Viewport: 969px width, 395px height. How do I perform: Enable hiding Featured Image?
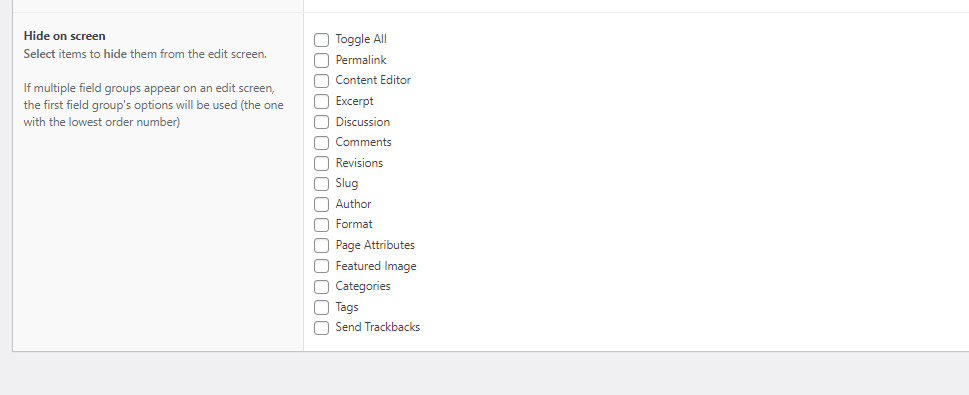click(321, 266)
